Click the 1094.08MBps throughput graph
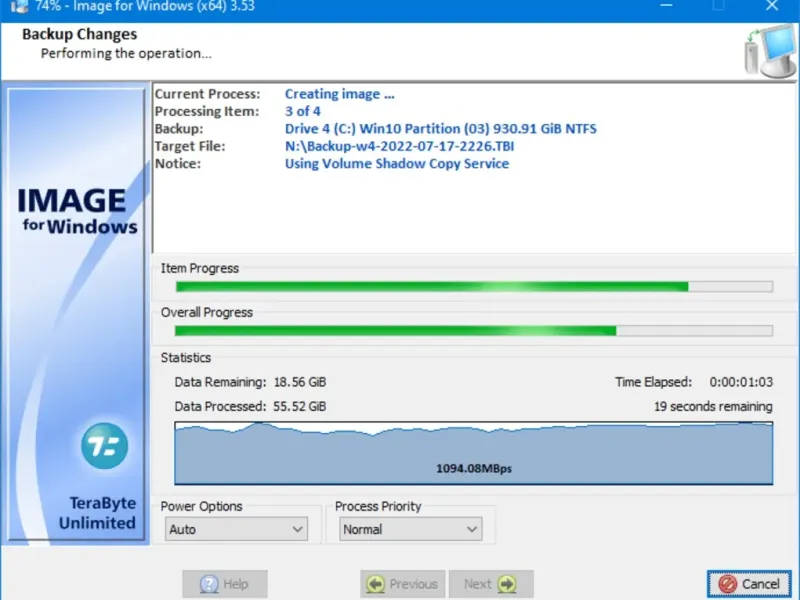Viewport: 800px width, 600px height. pos(473,453)
